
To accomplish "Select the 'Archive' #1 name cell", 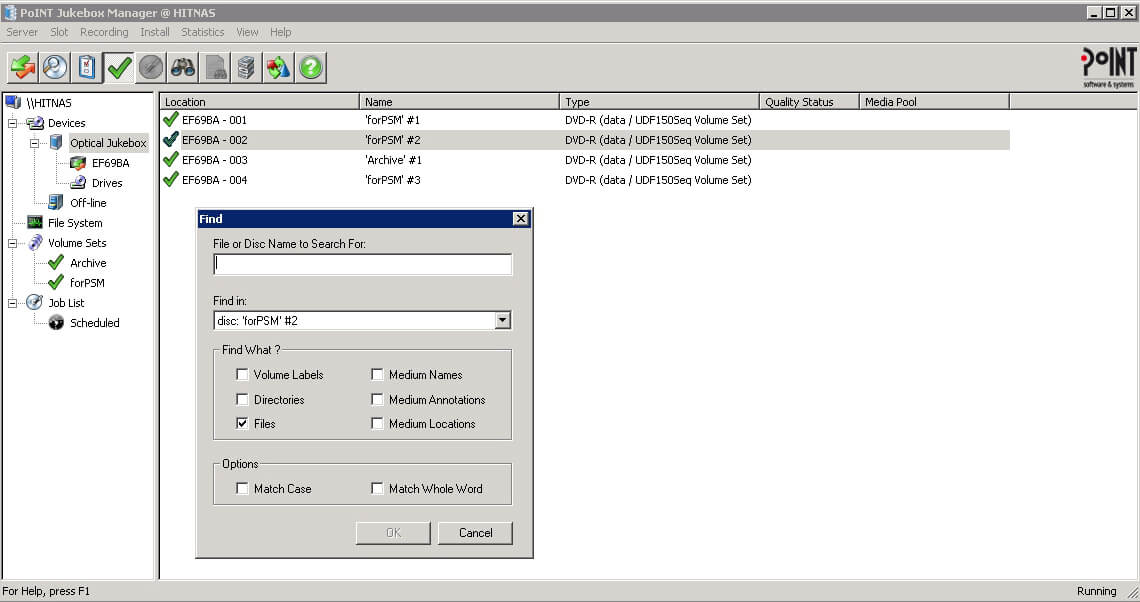I will click(x=393, y=160).
